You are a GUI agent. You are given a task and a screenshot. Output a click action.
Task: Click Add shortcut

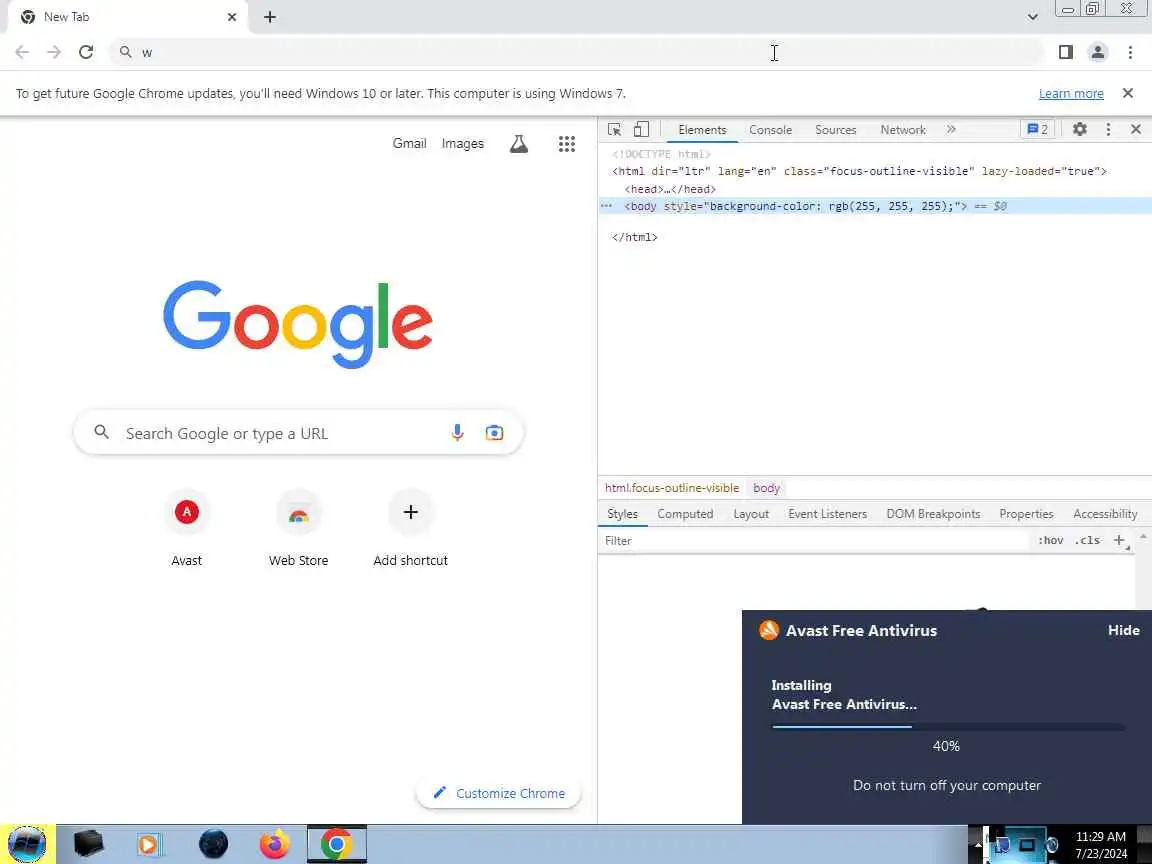click(x=410, y=528)
